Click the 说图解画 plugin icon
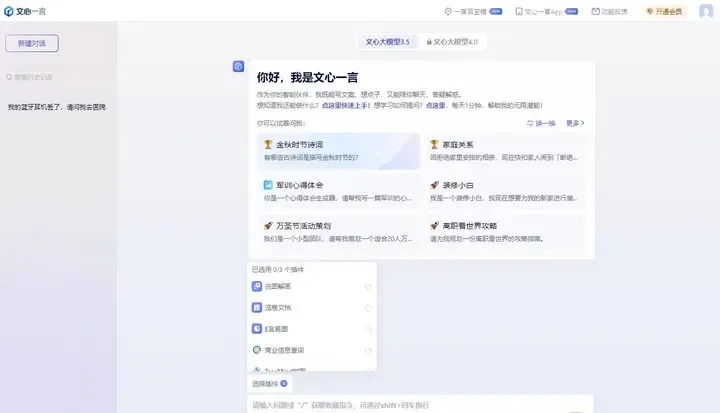 point(257,286)
